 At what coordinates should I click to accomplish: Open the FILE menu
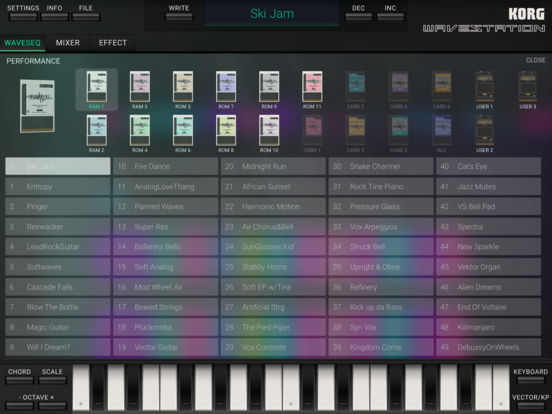(86, 16)
